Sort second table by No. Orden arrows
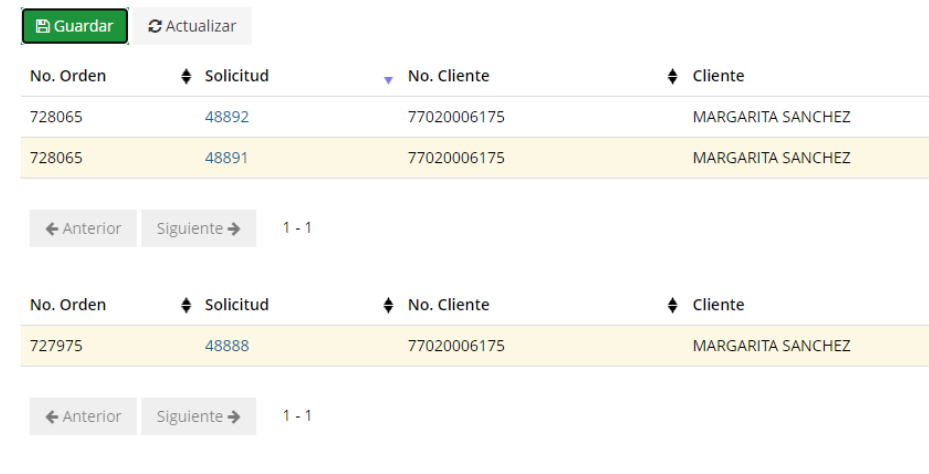 point(186,305)
